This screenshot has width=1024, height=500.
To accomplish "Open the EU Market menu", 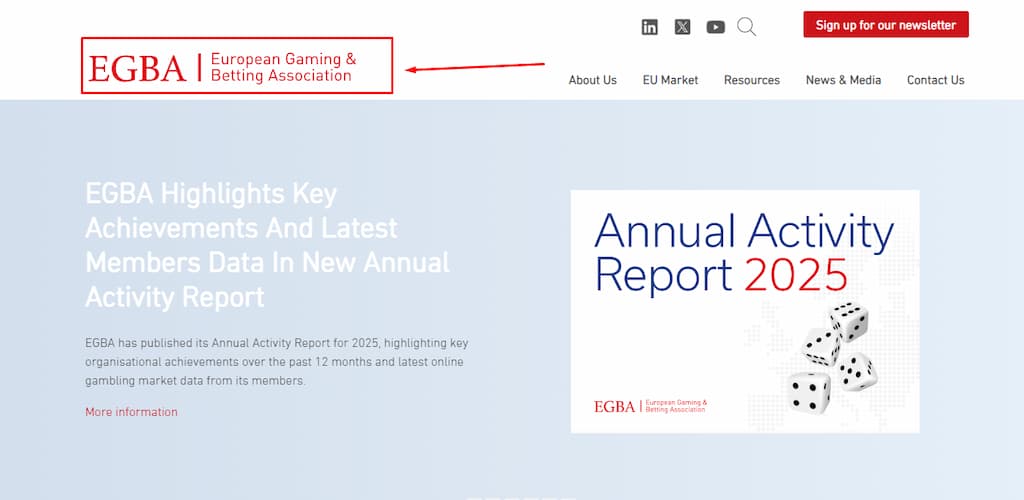I will [x=670, y=80].
